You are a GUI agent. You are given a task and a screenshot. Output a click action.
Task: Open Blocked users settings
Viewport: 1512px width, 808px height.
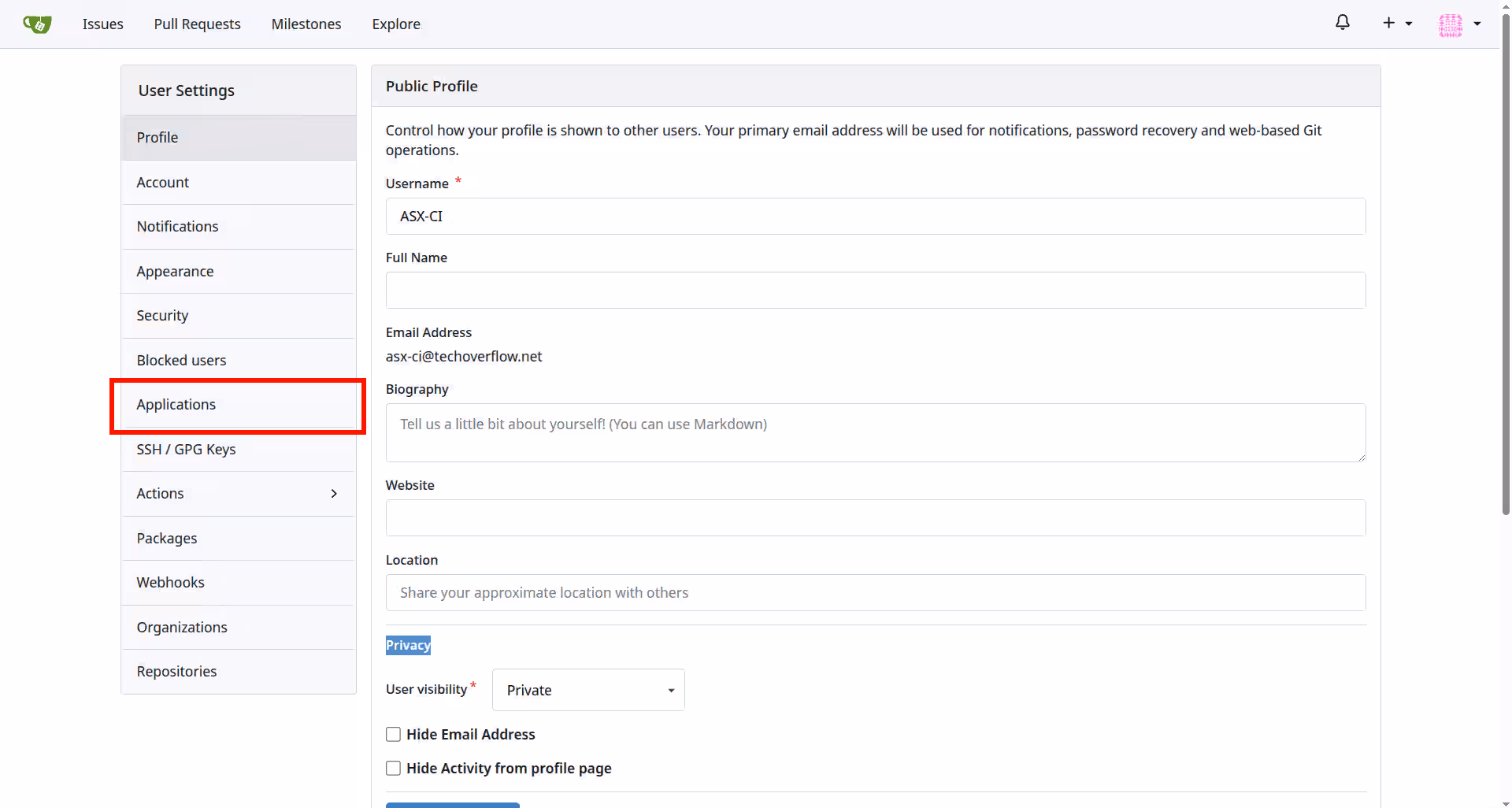[181, 360]
